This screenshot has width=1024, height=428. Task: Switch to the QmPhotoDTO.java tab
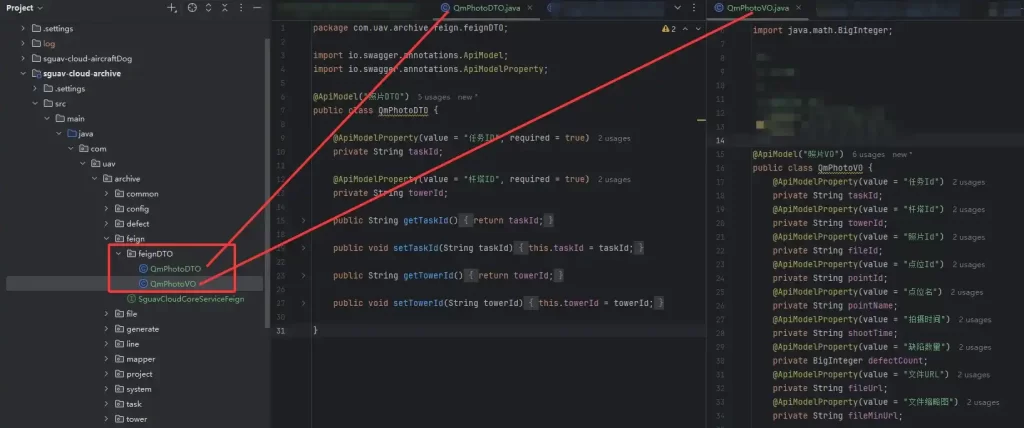486,8
